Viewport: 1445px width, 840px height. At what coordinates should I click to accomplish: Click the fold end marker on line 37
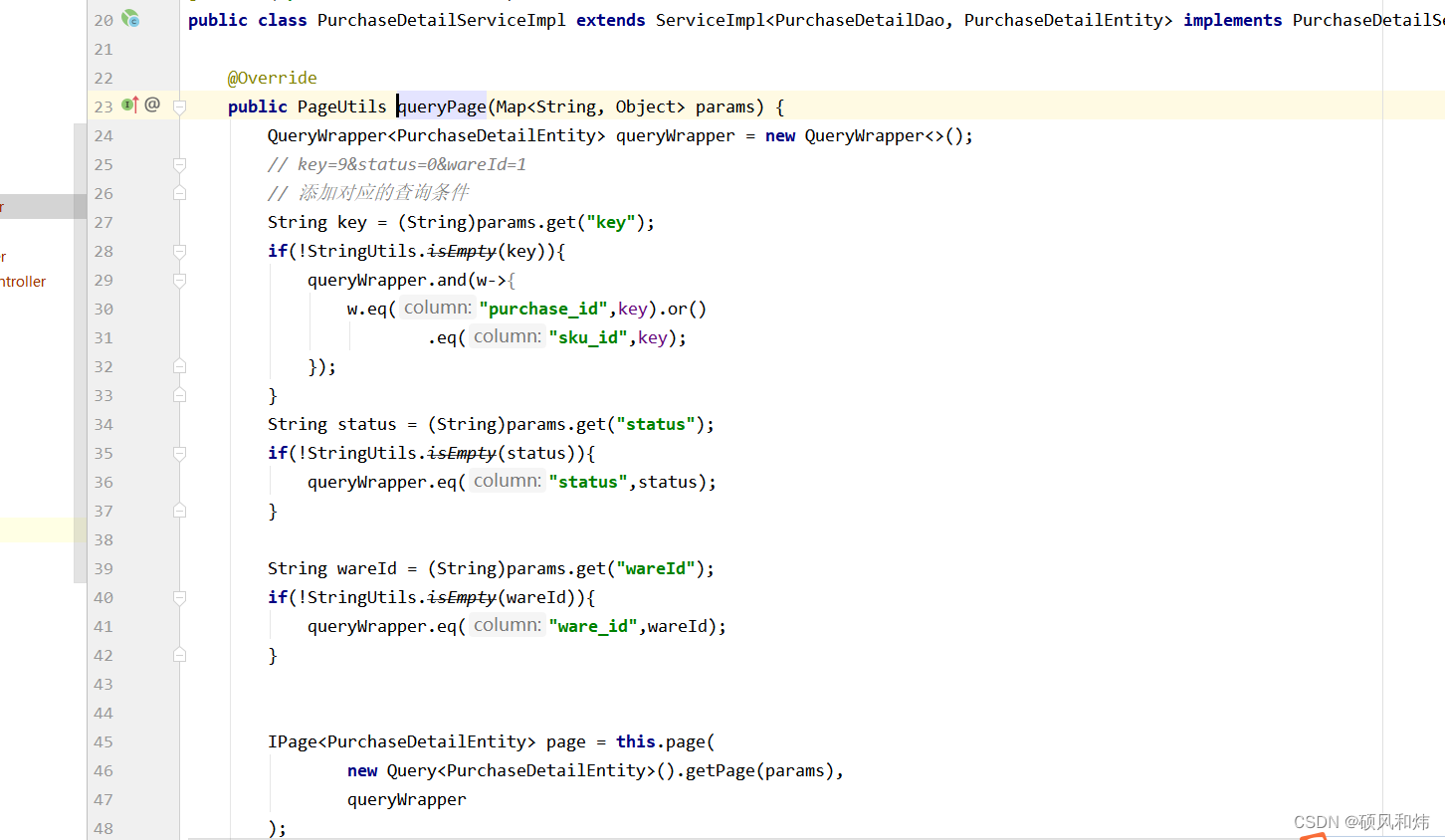(x=179, y=511)
